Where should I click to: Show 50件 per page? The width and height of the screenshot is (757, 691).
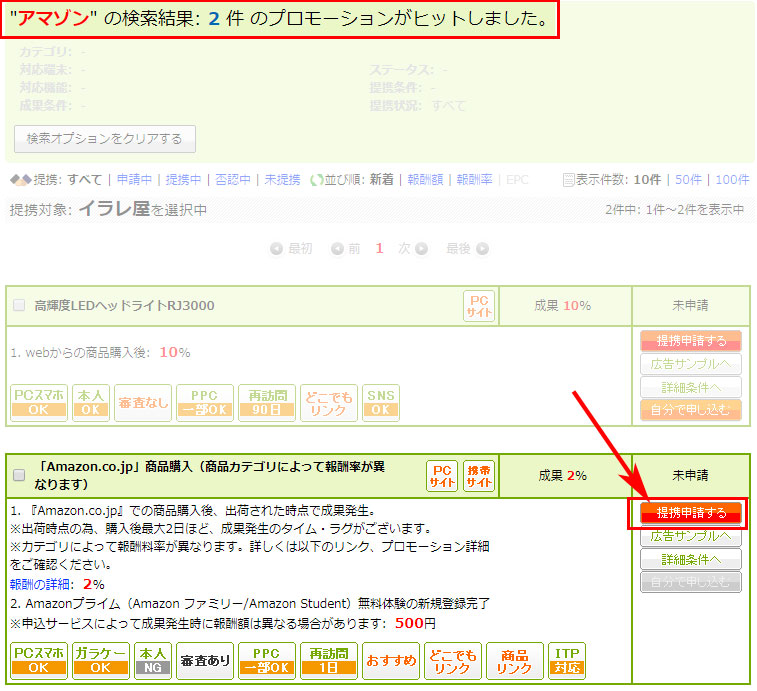[688, 180]
